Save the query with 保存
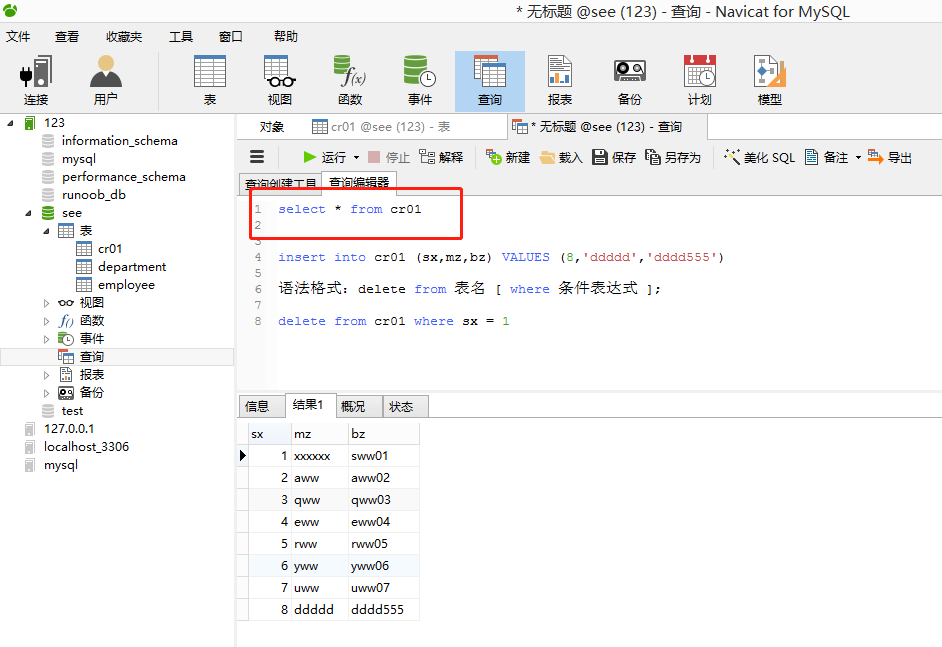Image resolution: width=942 pixels, height=647 pixels. [614, 157]
